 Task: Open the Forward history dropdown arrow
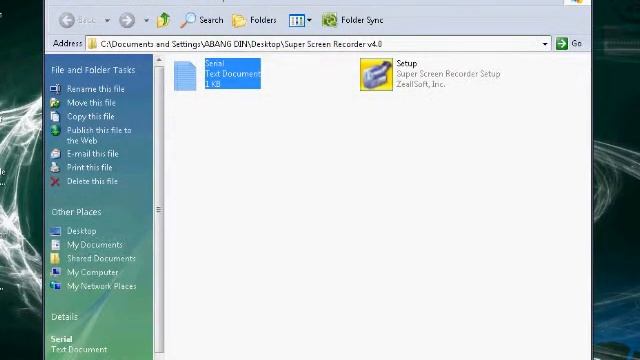click(146, 20)
